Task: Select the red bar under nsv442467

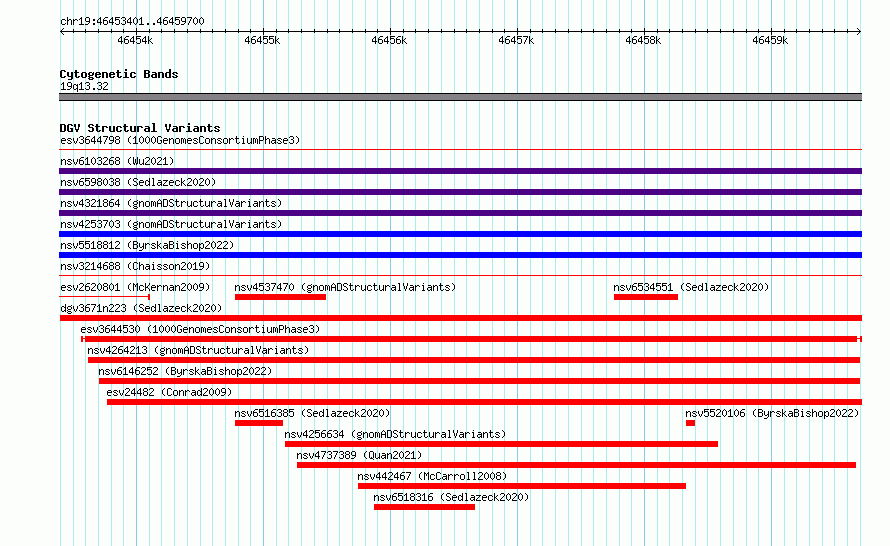Action: [522, 486]
